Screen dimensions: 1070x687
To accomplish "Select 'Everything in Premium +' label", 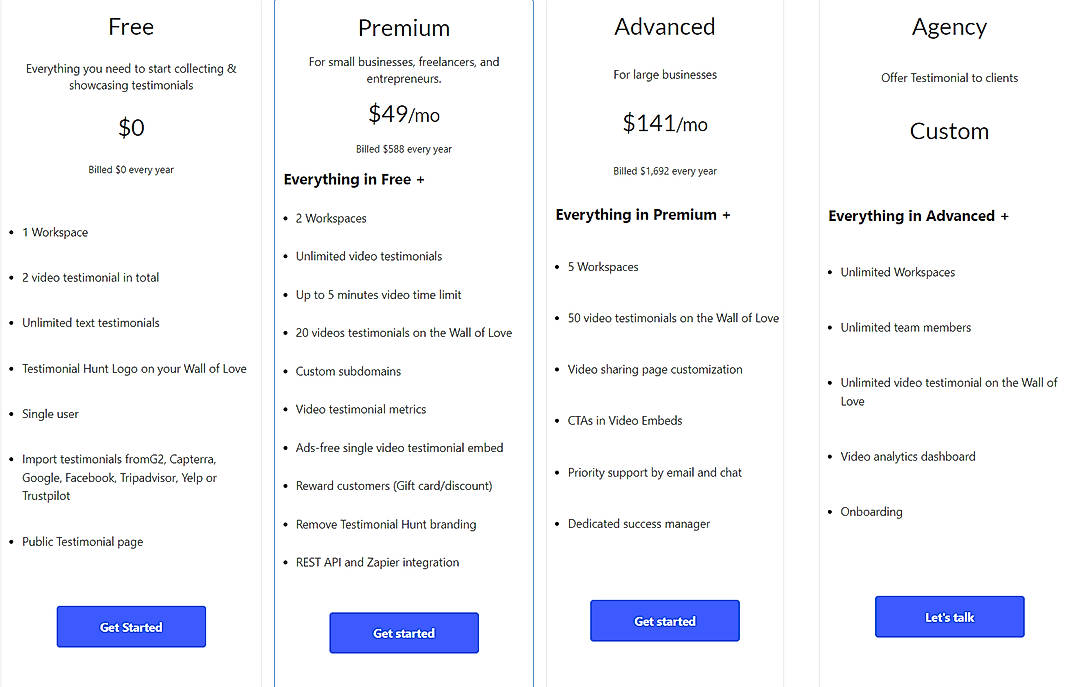I will 643,214.
